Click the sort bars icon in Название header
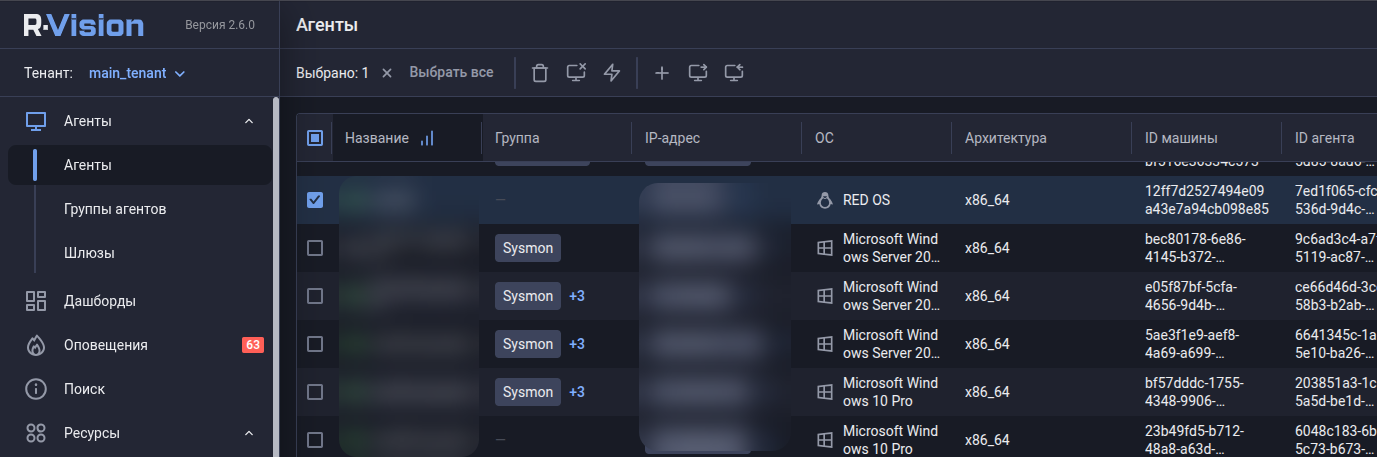The image size is (1377, 457). click(427, 138)
